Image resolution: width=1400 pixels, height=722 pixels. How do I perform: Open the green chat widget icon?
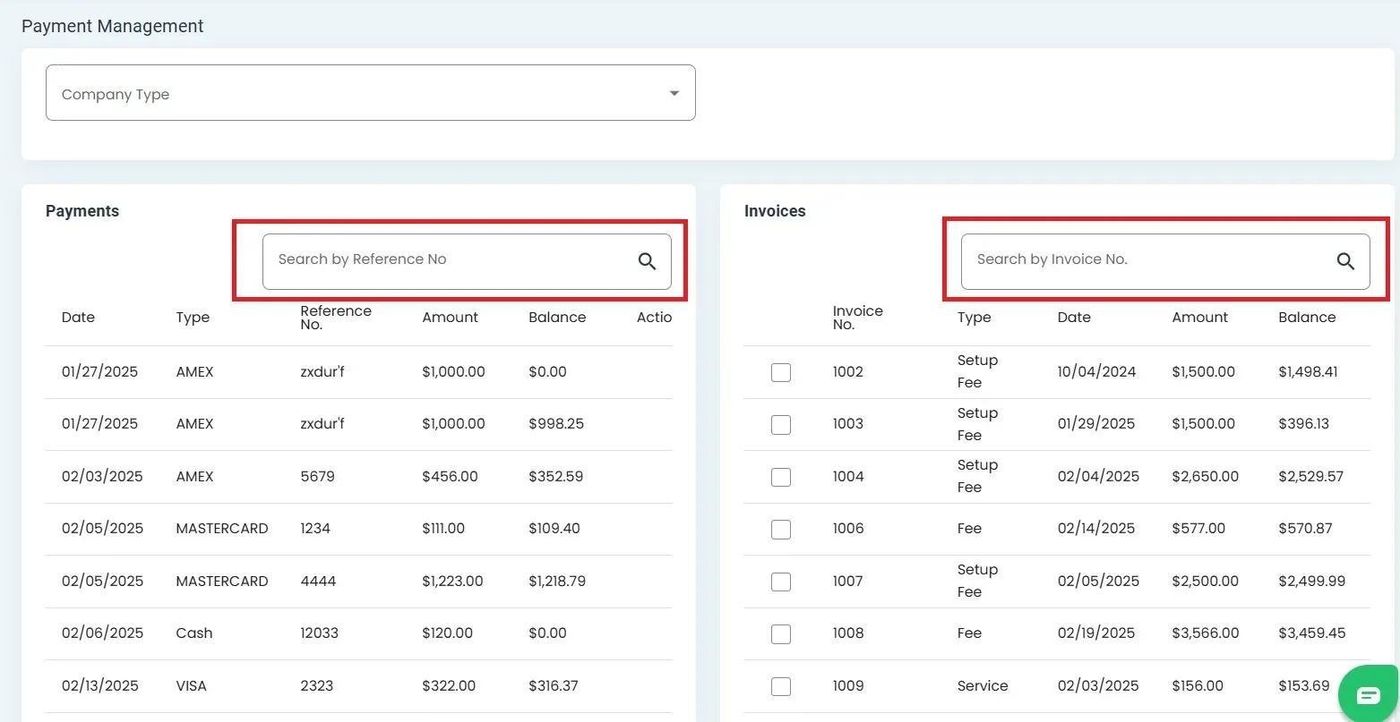(x=1367, y=695)
